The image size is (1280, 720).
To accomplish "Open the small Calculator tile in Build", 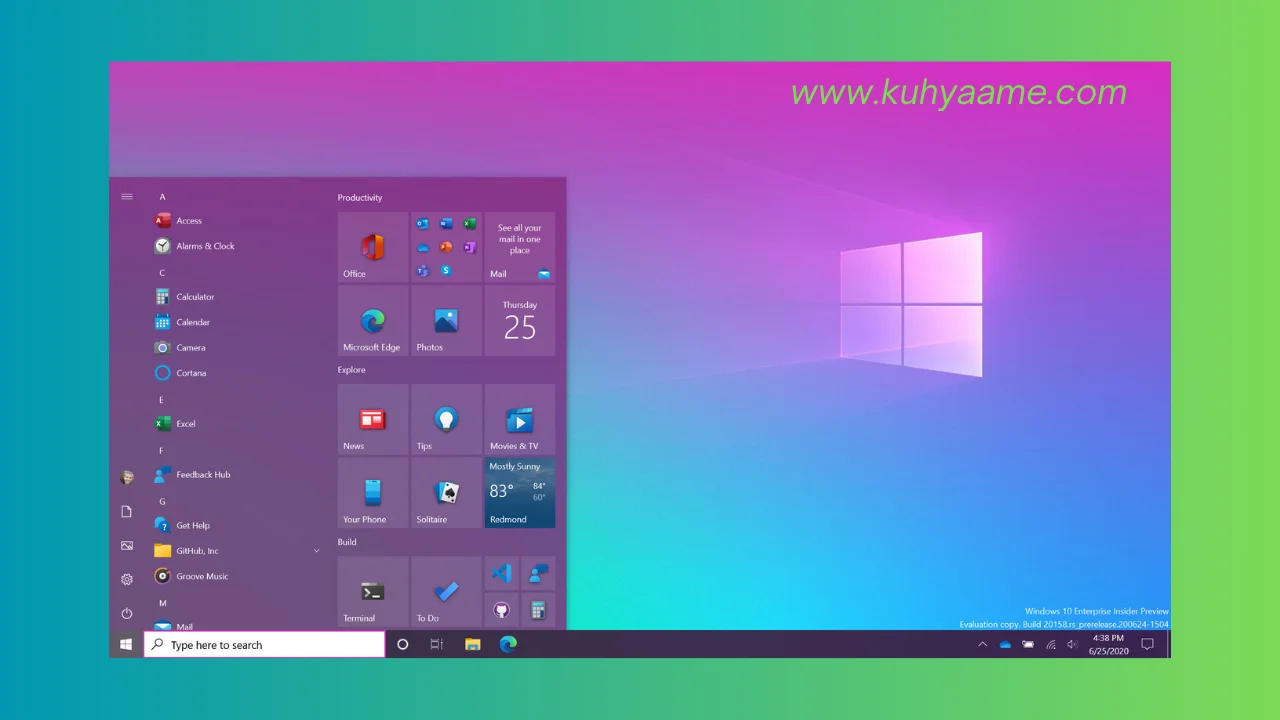I will pyautogui.click(x=538, y=610).
